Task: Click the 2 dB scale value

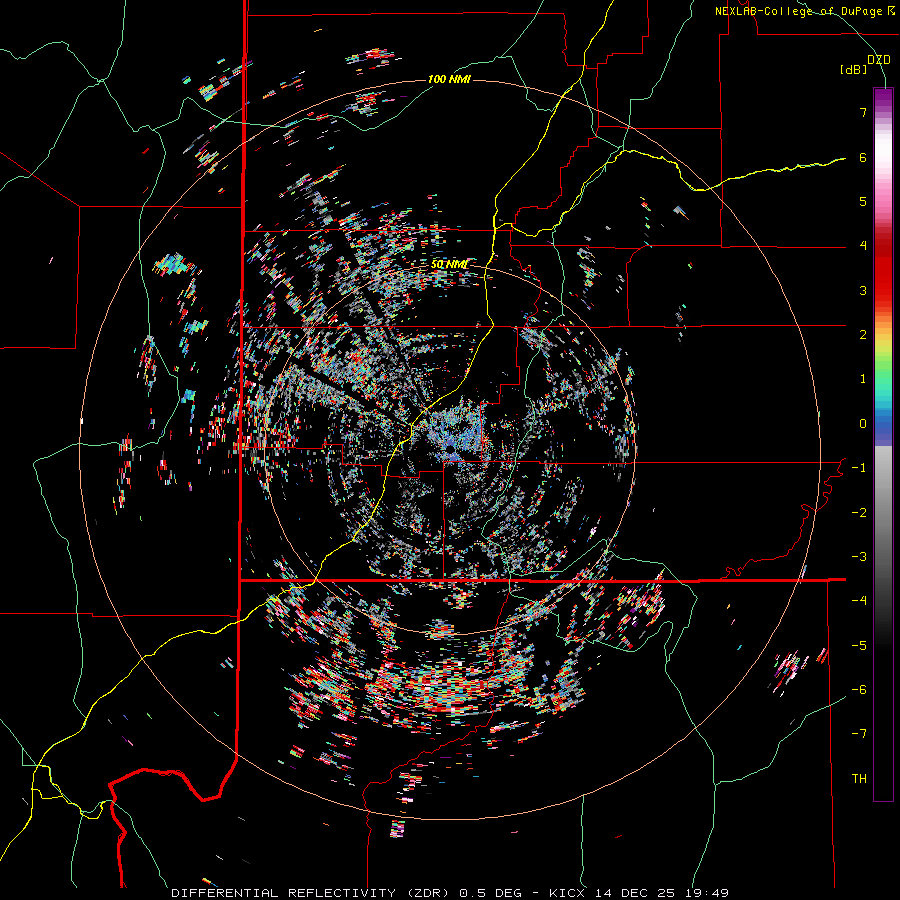Action: [x=863, y=335]
